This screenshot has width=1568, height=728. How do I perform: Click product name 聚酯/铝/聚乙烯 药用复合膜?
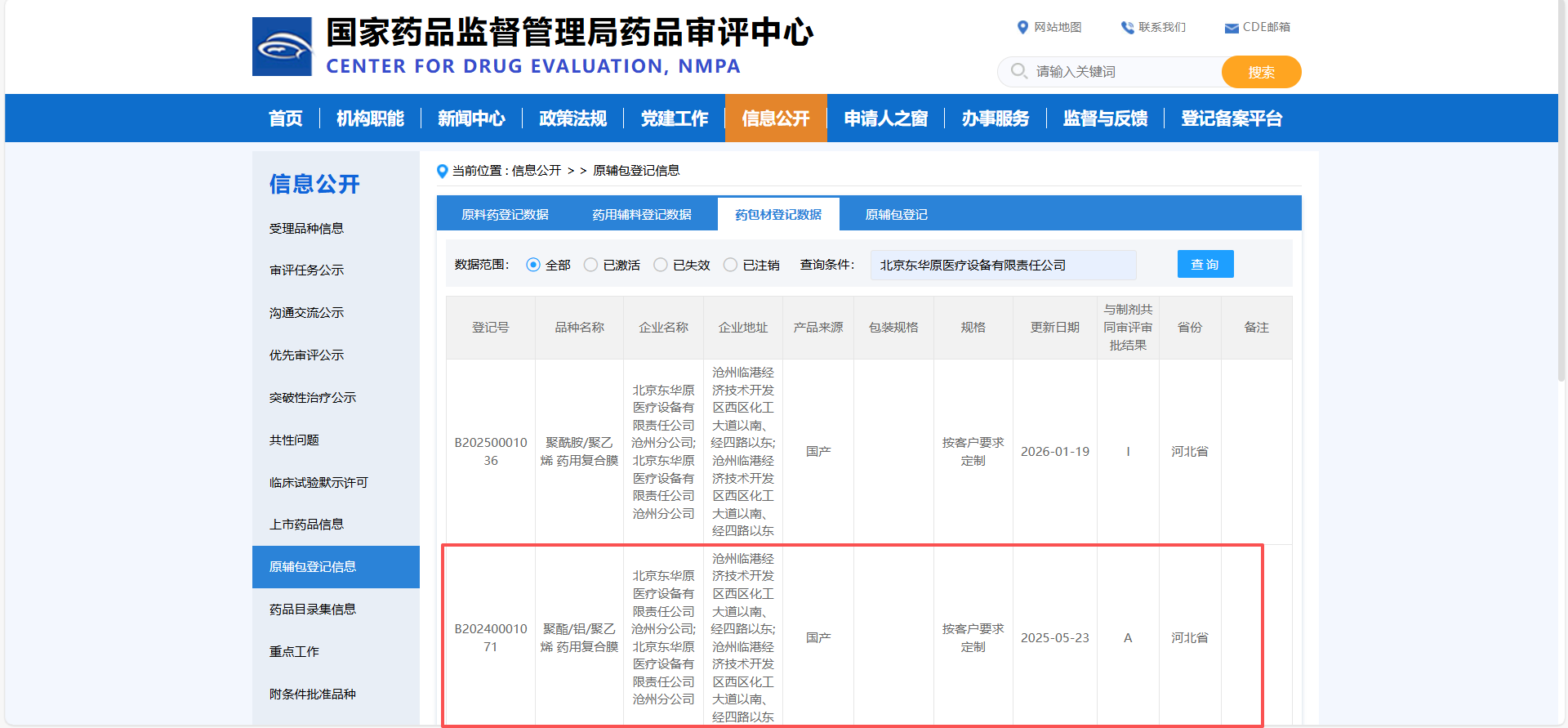[x=579, y=638]
